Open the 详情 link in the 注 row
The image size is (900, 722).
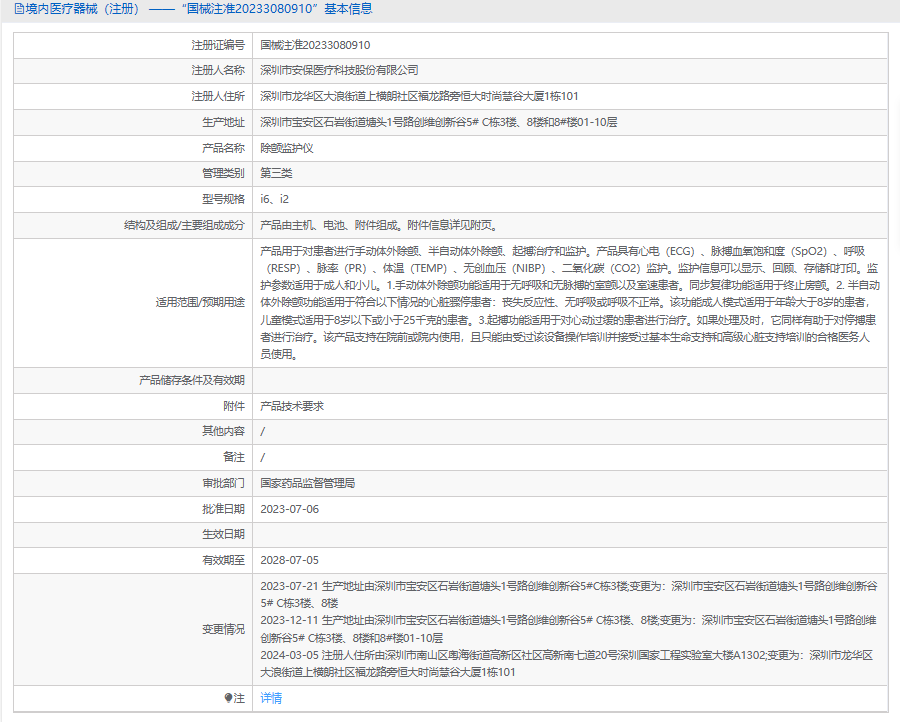pyautogui.click(x=271, y=698)
